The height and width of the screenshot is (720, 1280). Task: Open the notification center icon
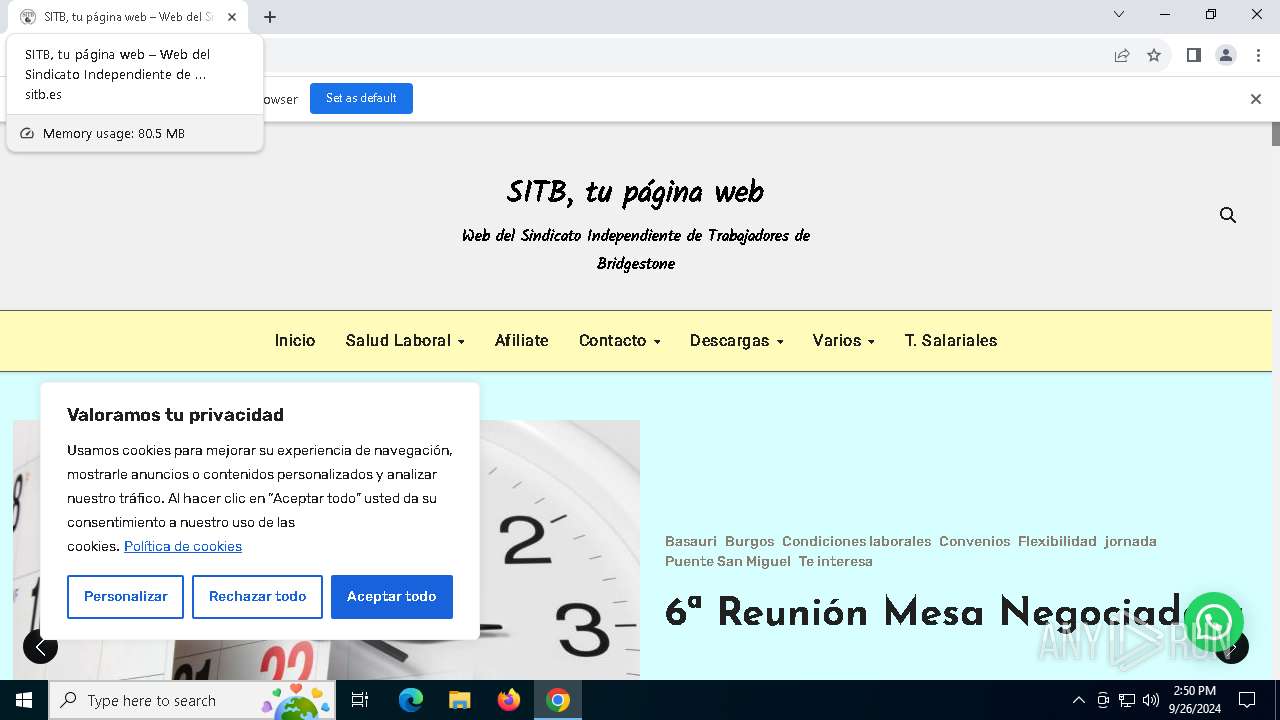[x=1247, y=700]
